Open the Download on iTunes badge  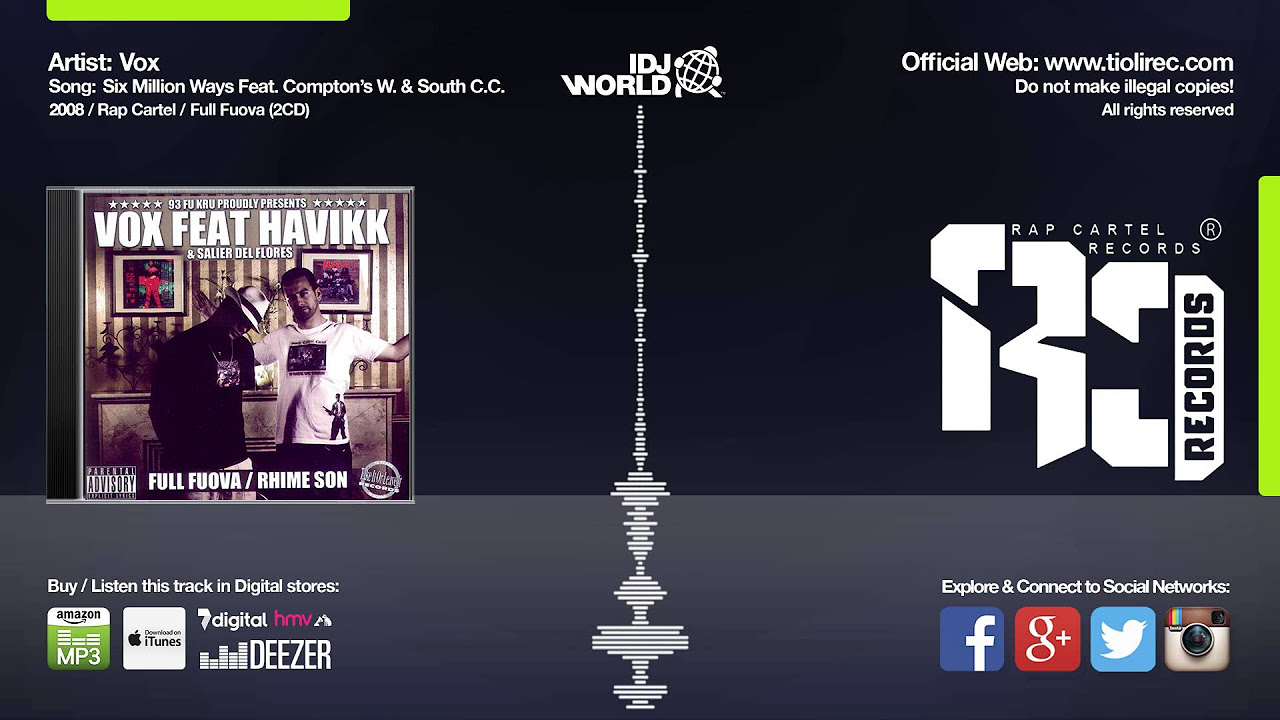(154, 638)
